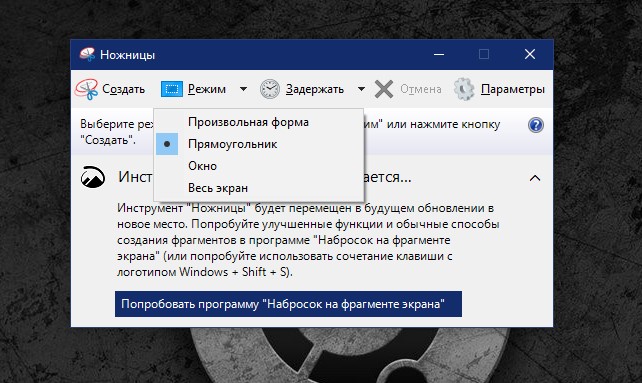Click the "Создать" button label
This screenshot has width=642, height=383.
point(123,89)
